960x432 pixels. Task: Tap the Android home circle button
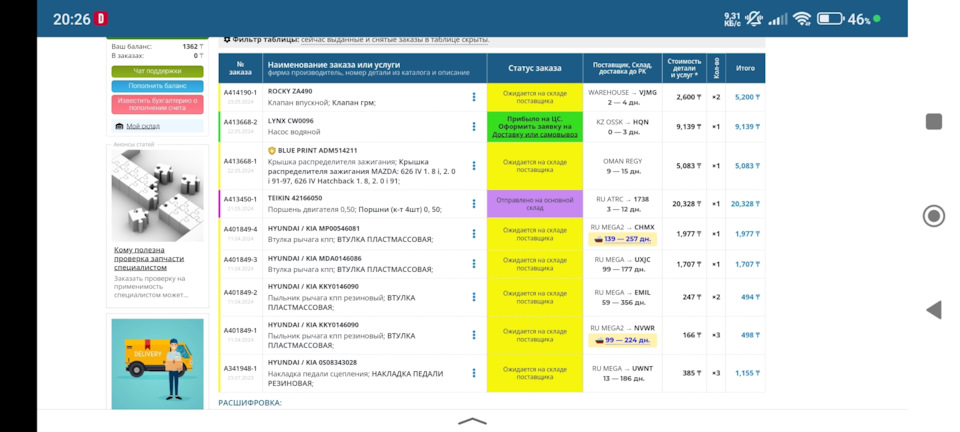[934, 216]
